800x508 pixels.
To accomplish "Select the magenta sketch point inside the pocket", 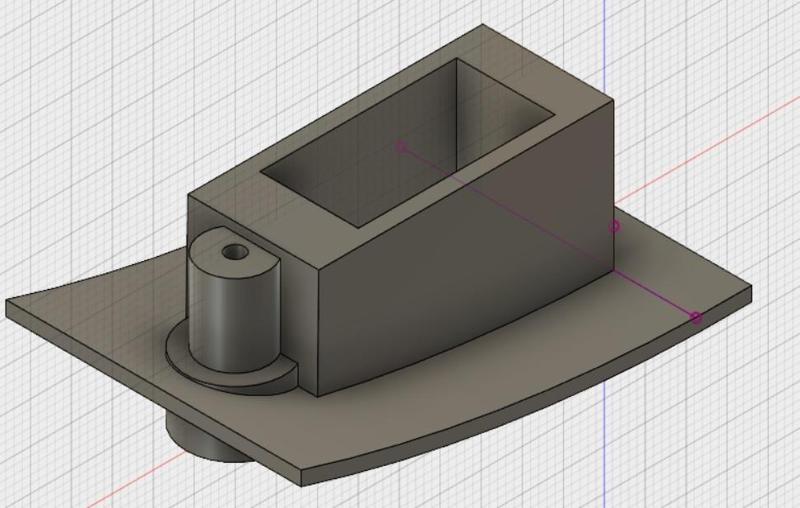I will (x=402, y=147).
